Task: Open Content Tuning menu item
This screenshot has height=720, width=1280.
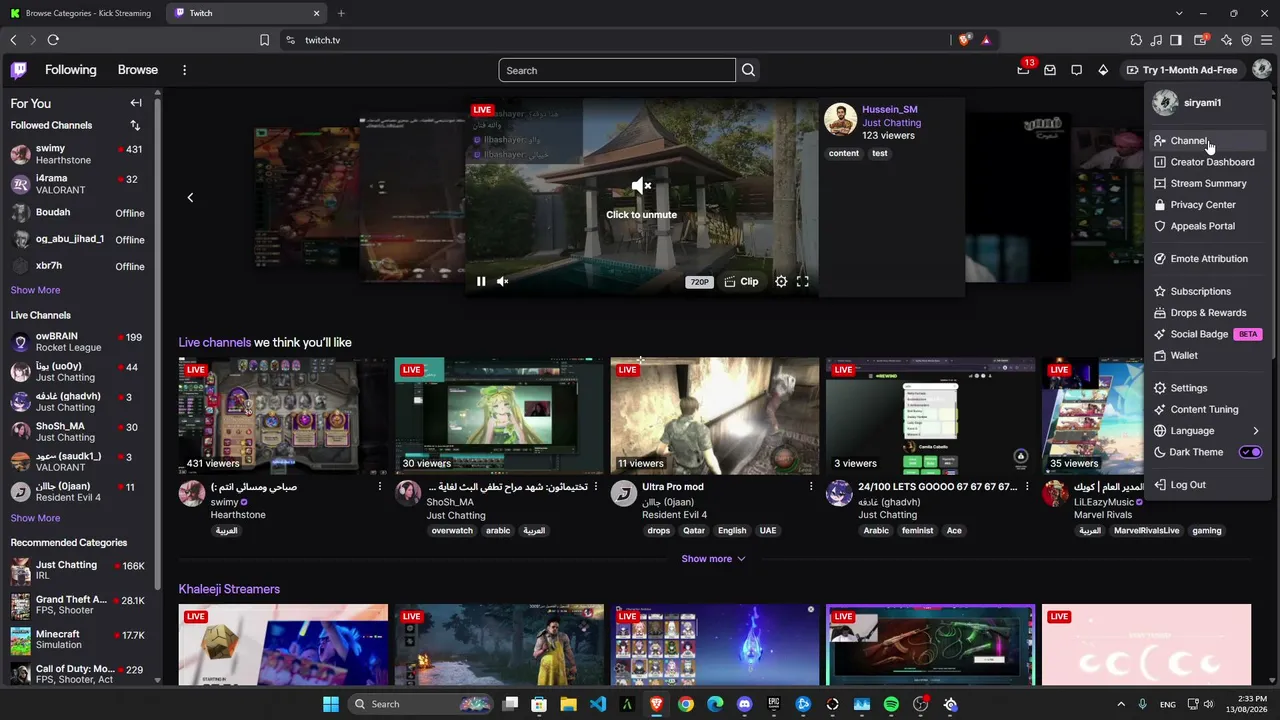Action: [1207, 410]
